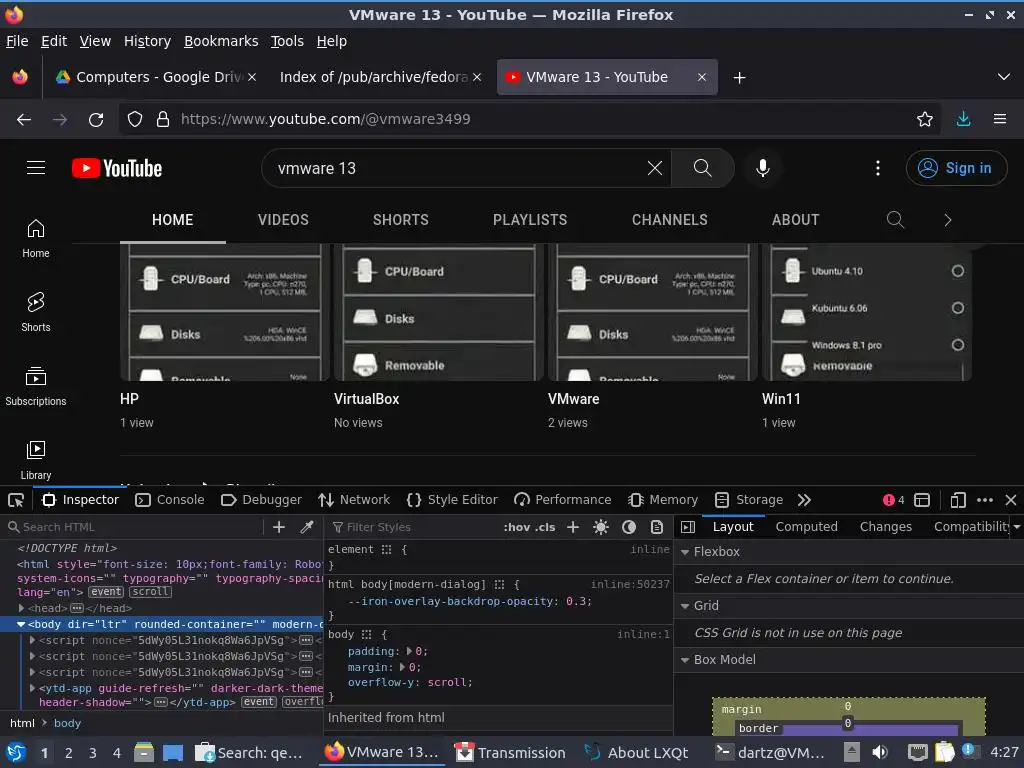Screen dimensions: 1024x768
Task: Search within the channel using magnifier
Action: point(895,220)
